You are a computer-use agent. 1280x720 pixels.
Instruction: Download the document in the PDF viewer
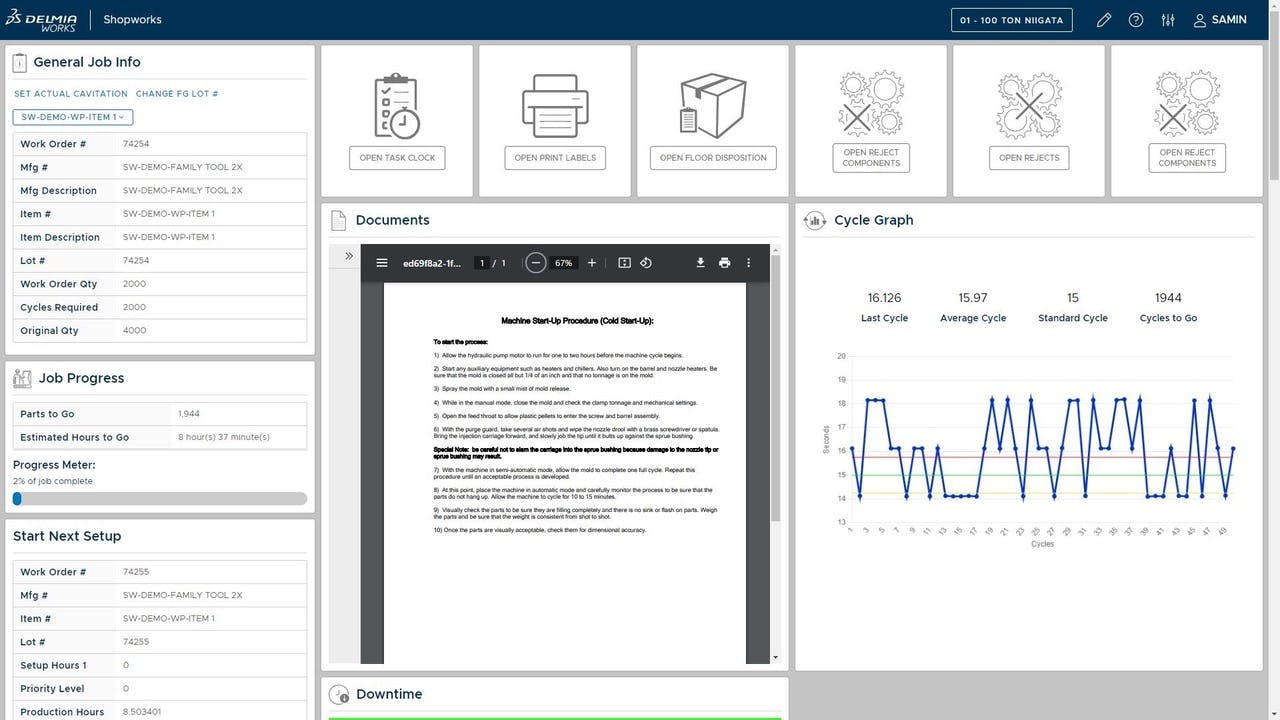pos(700,262)
